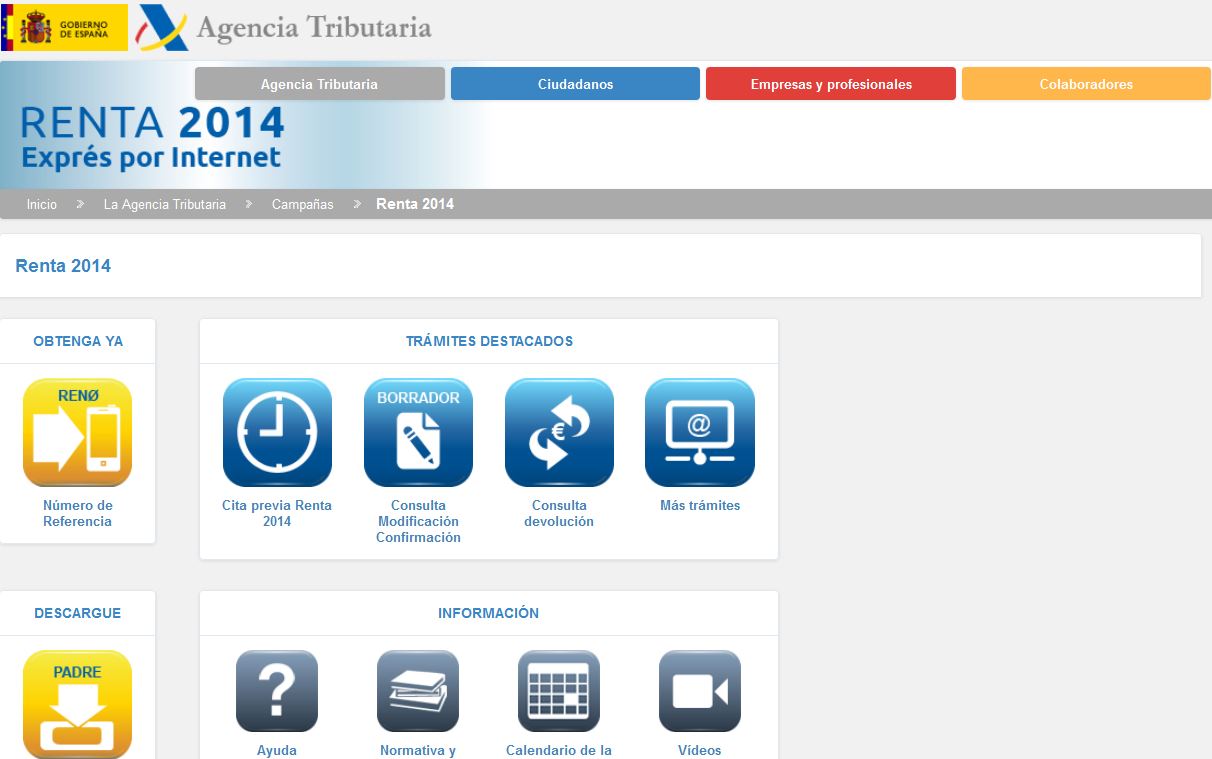
Task: Click the Renta 2014 breadcrumb current page
Action: (415, 204)
